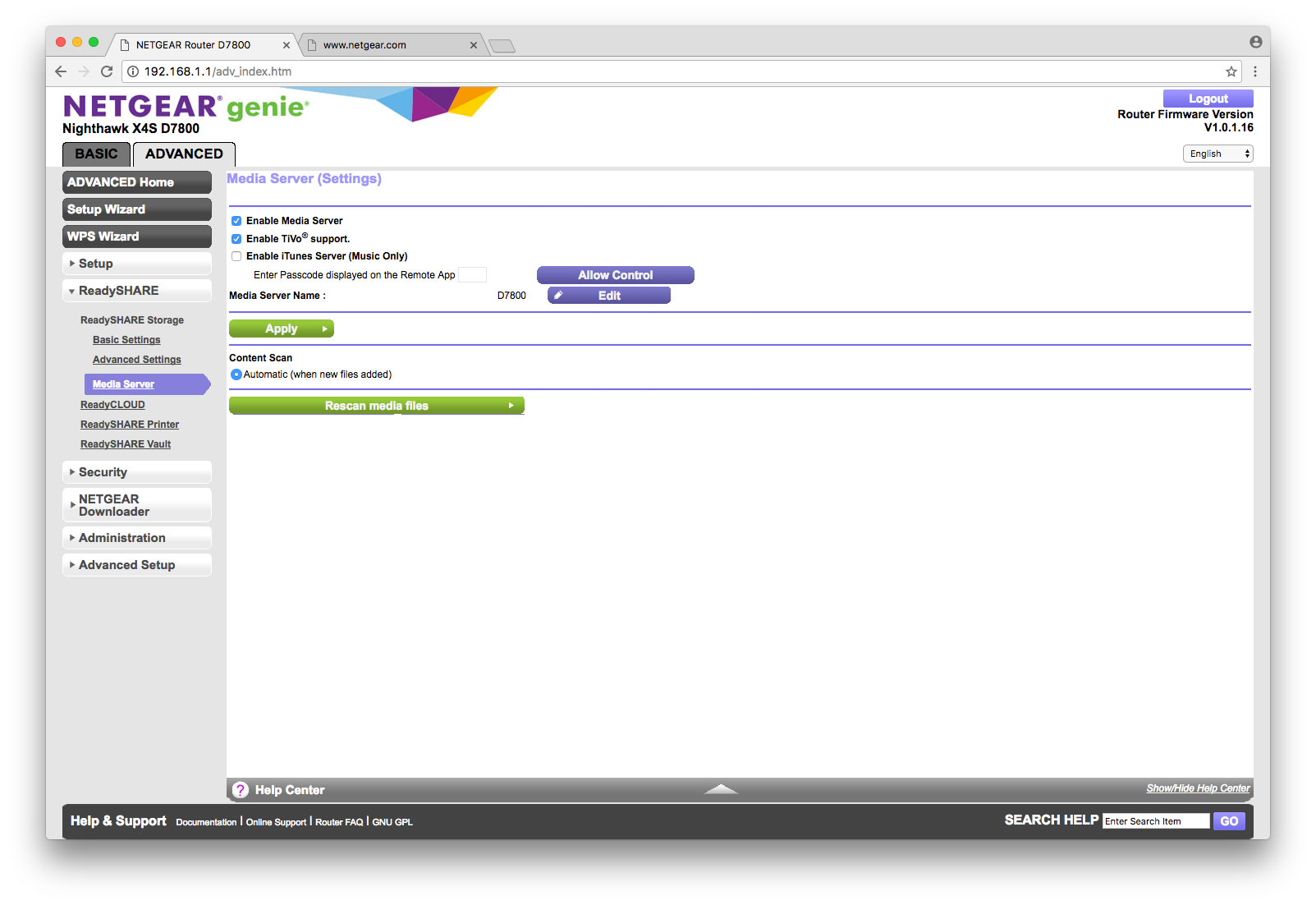Open the WPS Wizard
Screen dimensions: 1316x905
[136, 237]
